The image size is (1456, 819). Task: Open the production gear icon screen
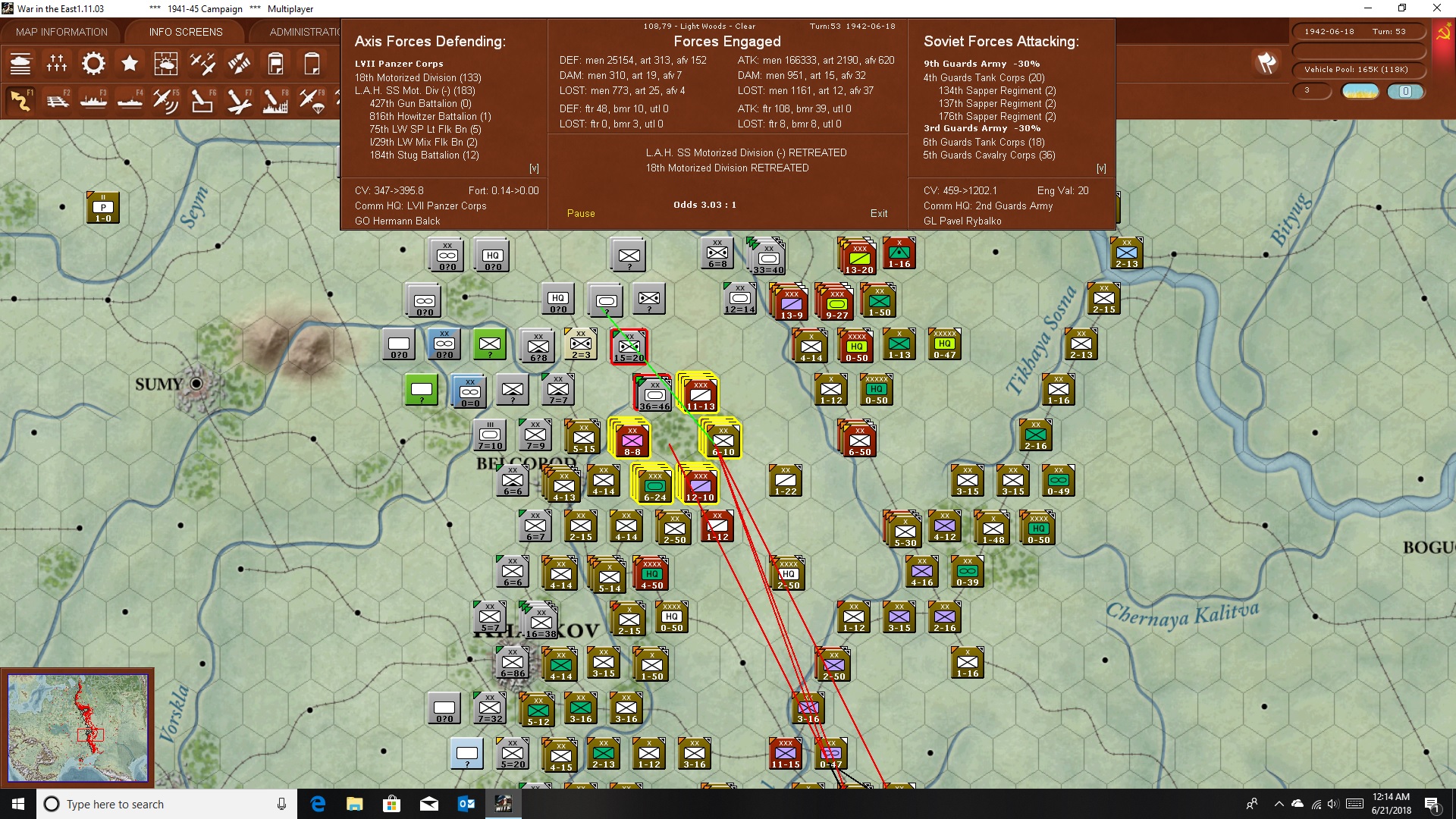pos(93,64)
